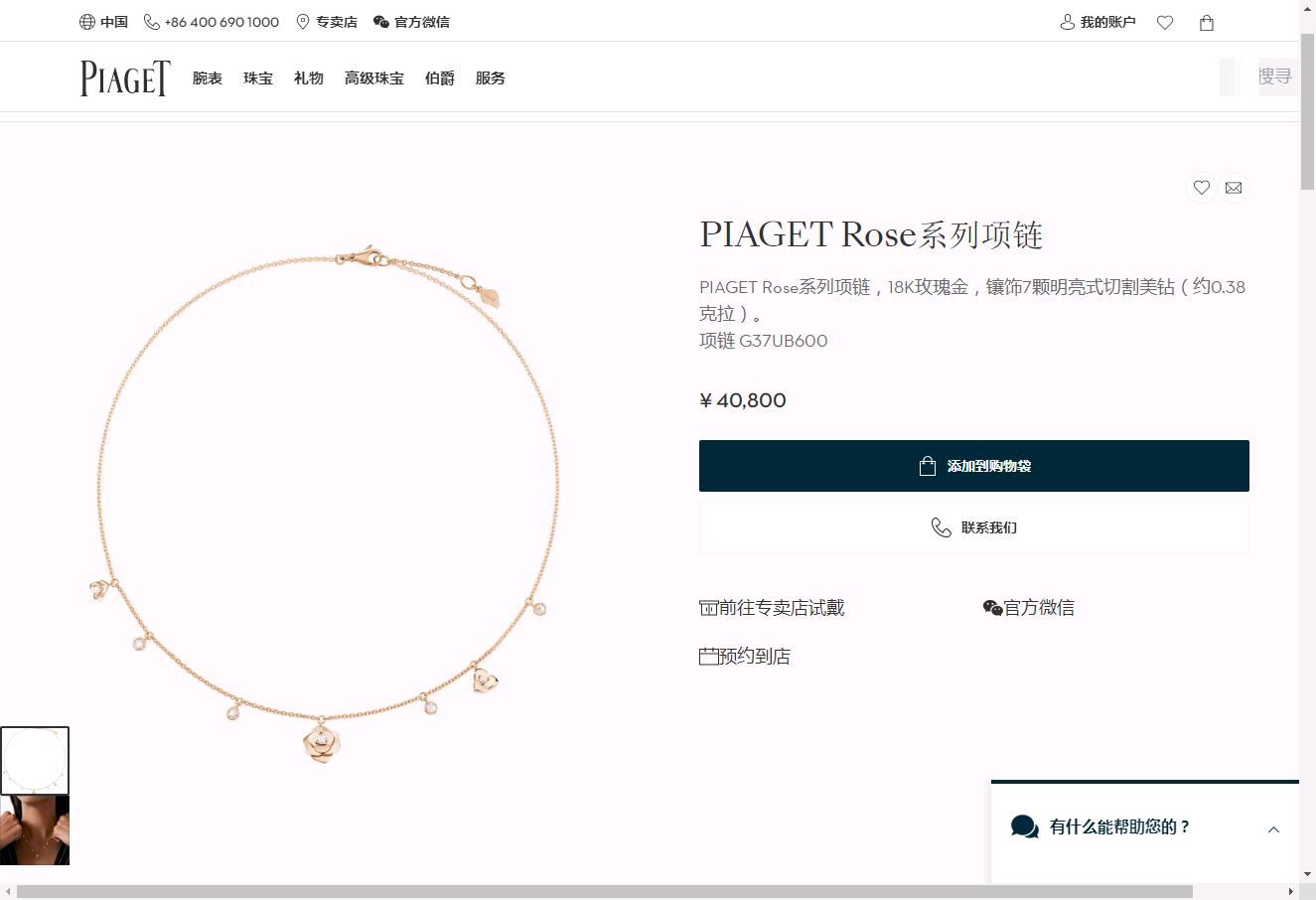Click 预约到店 appointment link
This screenshot has width=1316, height=900.
click(745, 657)
